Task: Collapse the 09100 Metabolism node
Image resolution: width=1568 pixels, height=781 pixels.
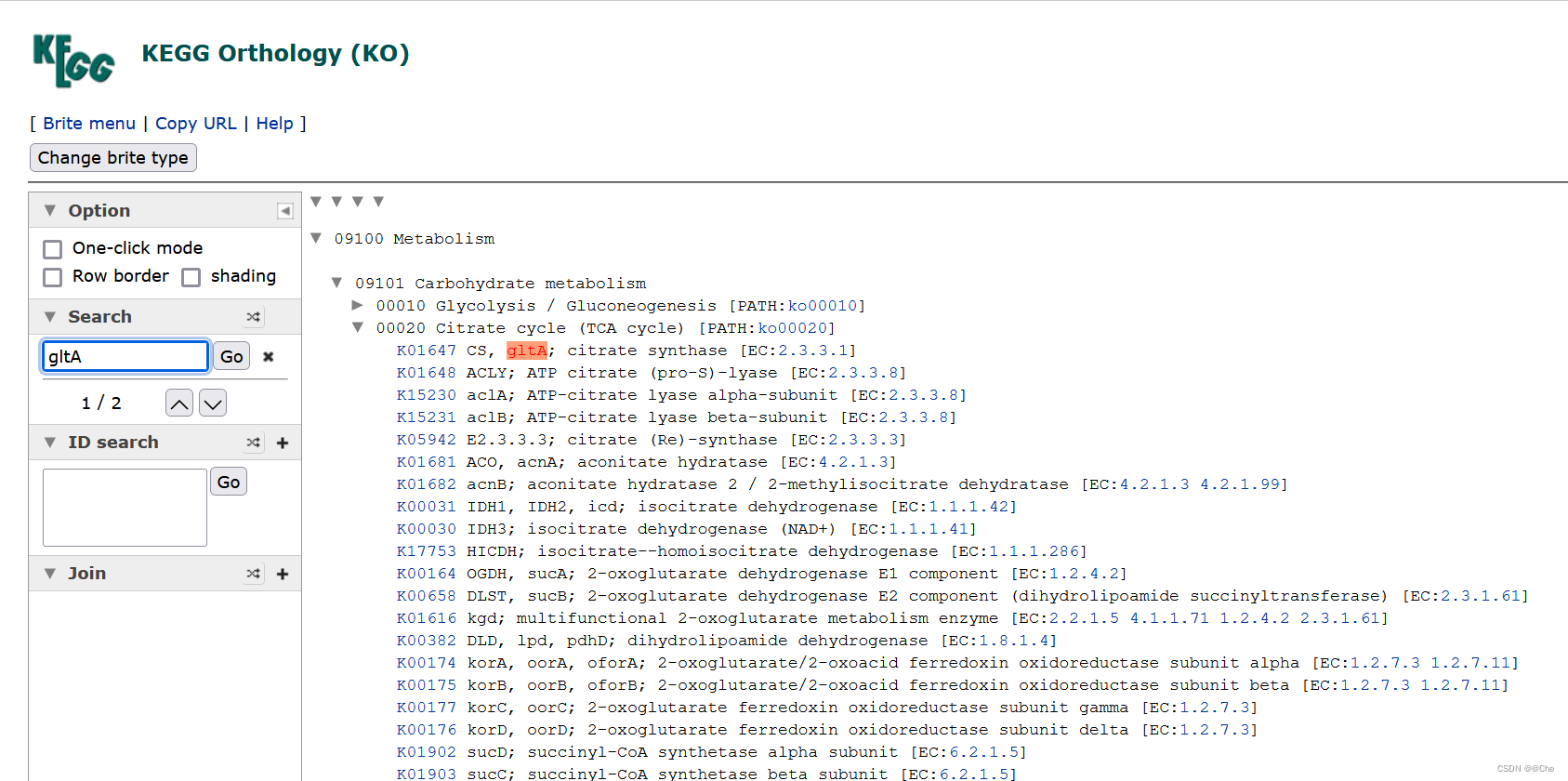Action: coord(316,238)
